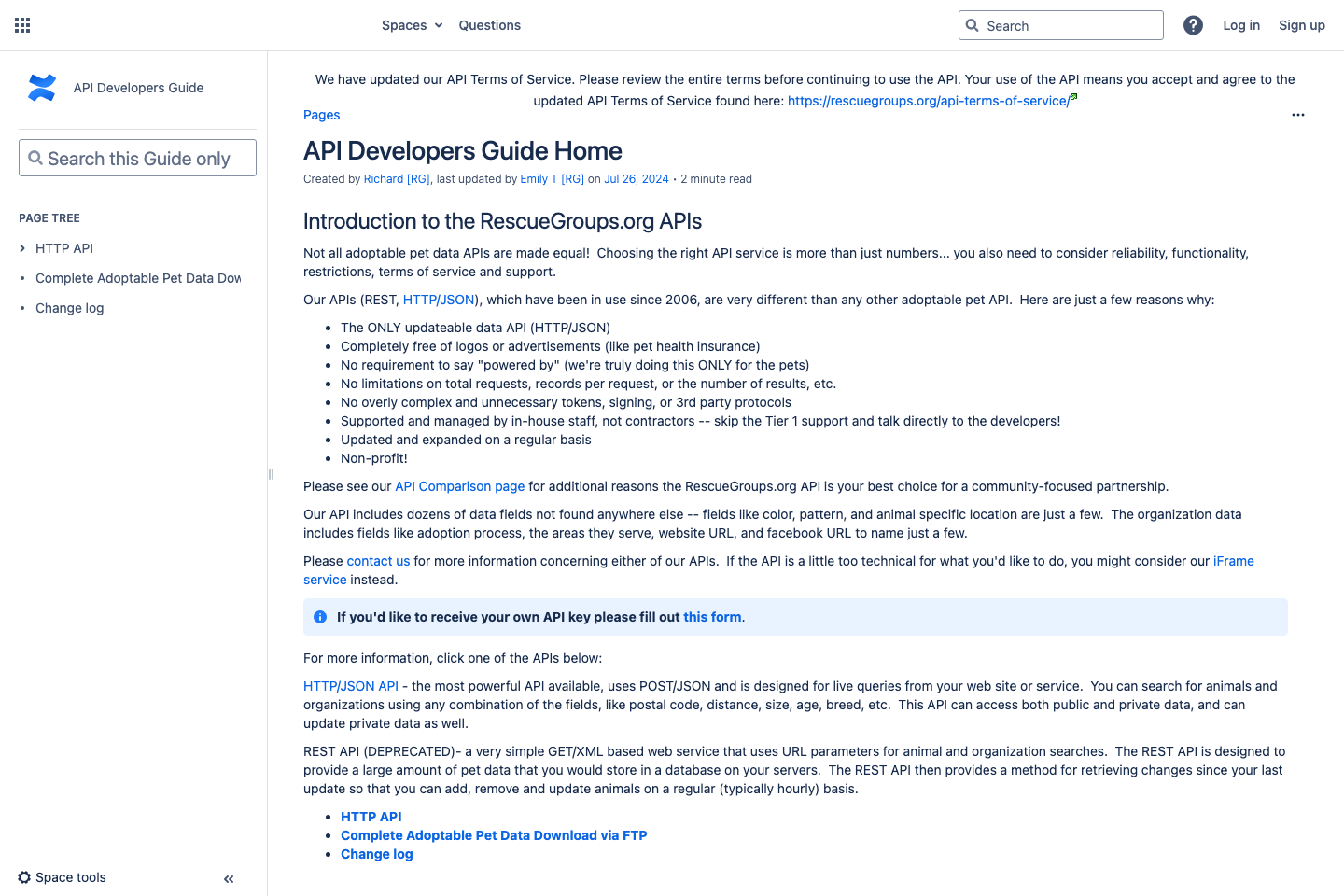Screen dimensions: 1344x896
Task: Click the Search this Guide only field
Action: tap(136, 158)
